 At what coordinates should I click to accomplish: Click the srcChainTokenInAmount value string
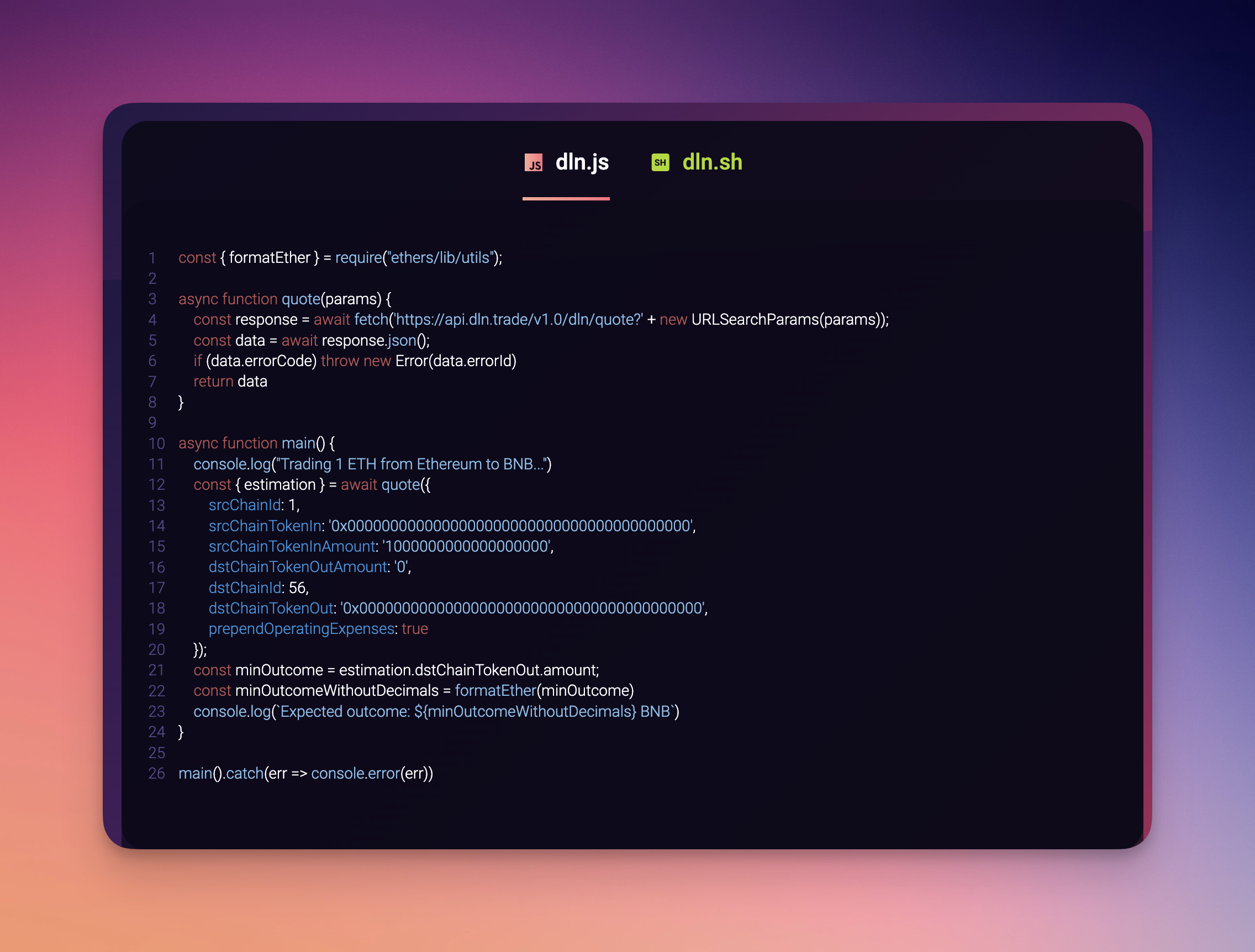coord(467,547)
